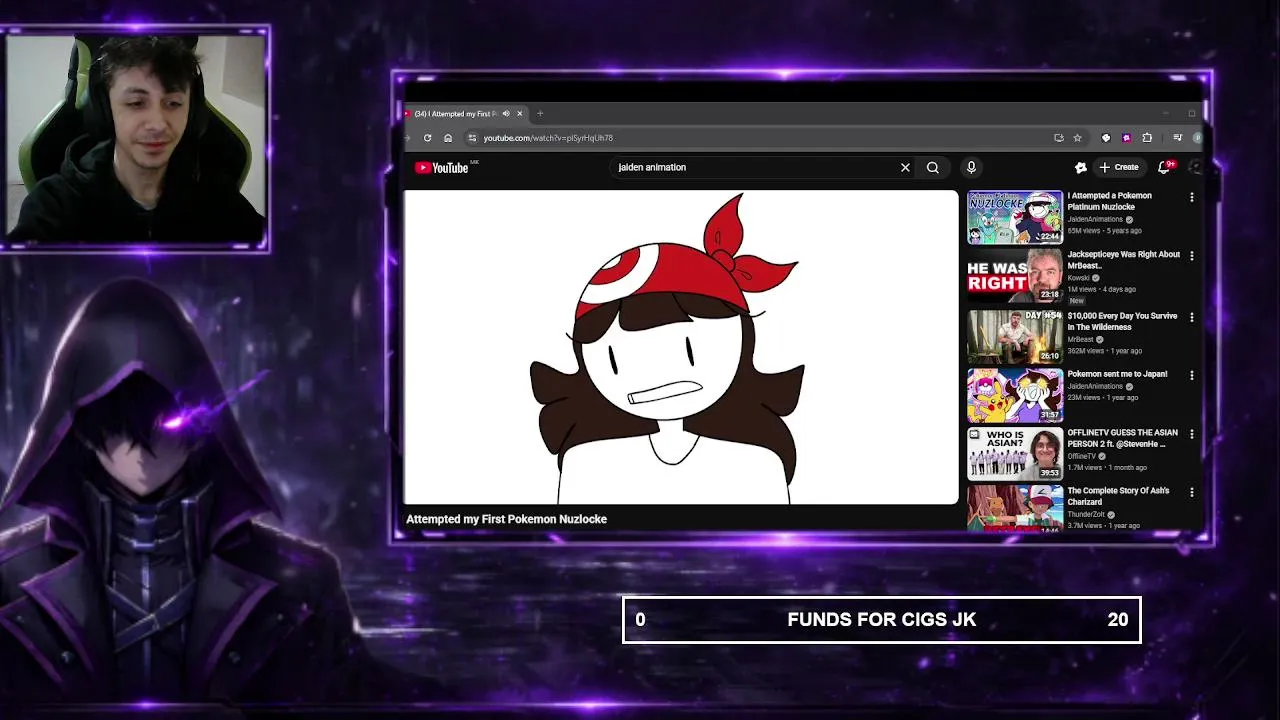Open more options for 'OFFLINETV GUESS THE ASIAN PERSON'
This screenshot has height=720, width=1280.
[1191, 434]
